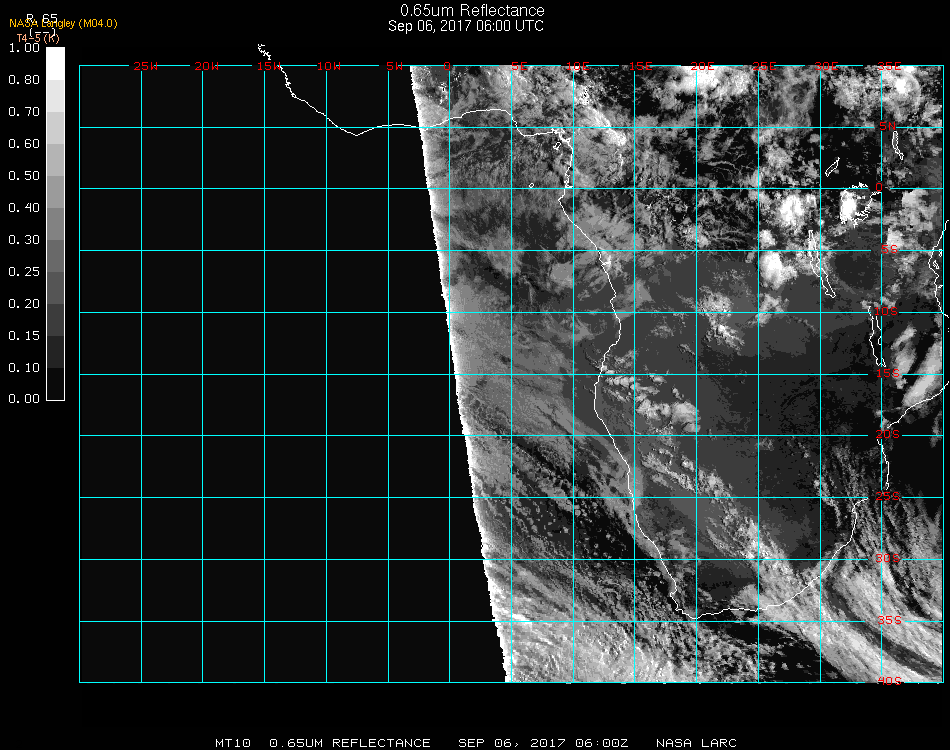Click the 5N latitude label
Screen dimensions: 950x750
click(x=888, y=126)
